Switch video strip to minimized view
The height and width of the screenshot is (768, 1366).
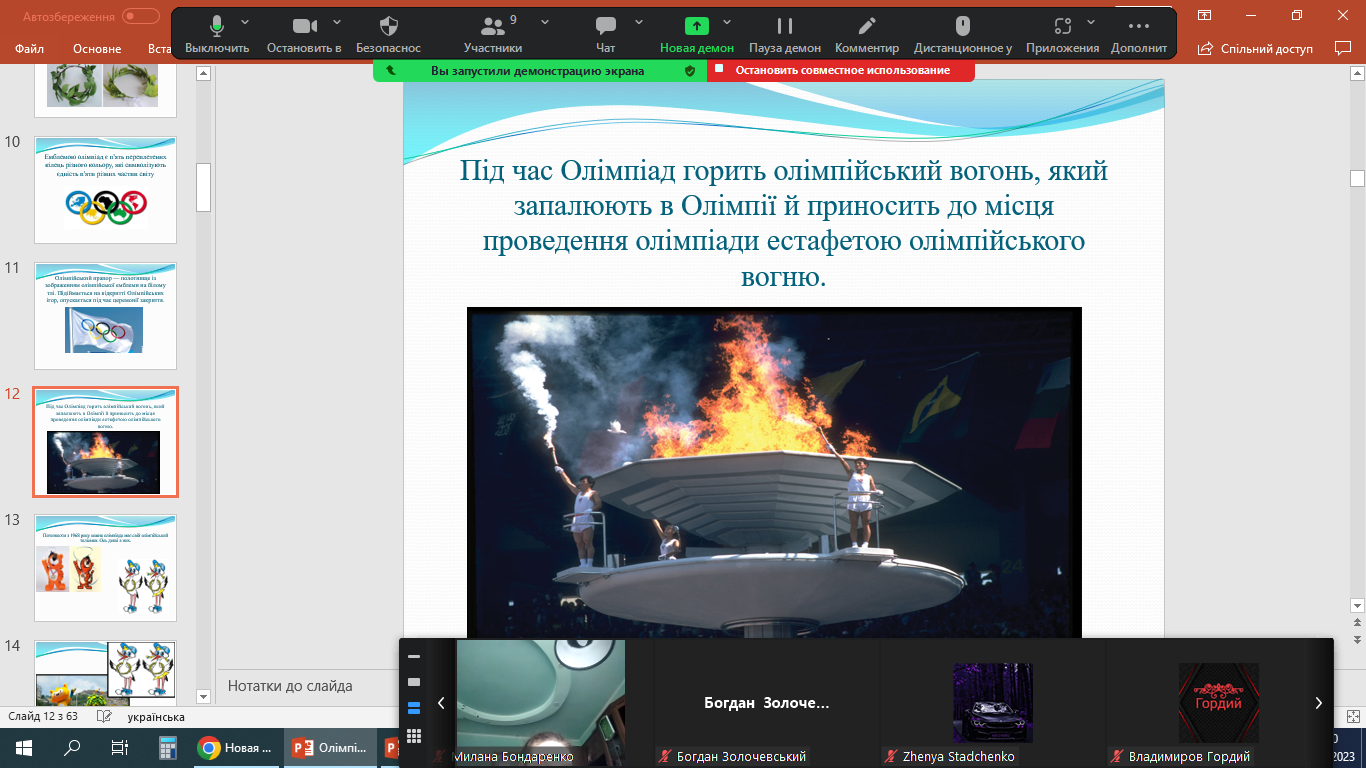click(x=414, y=657)
